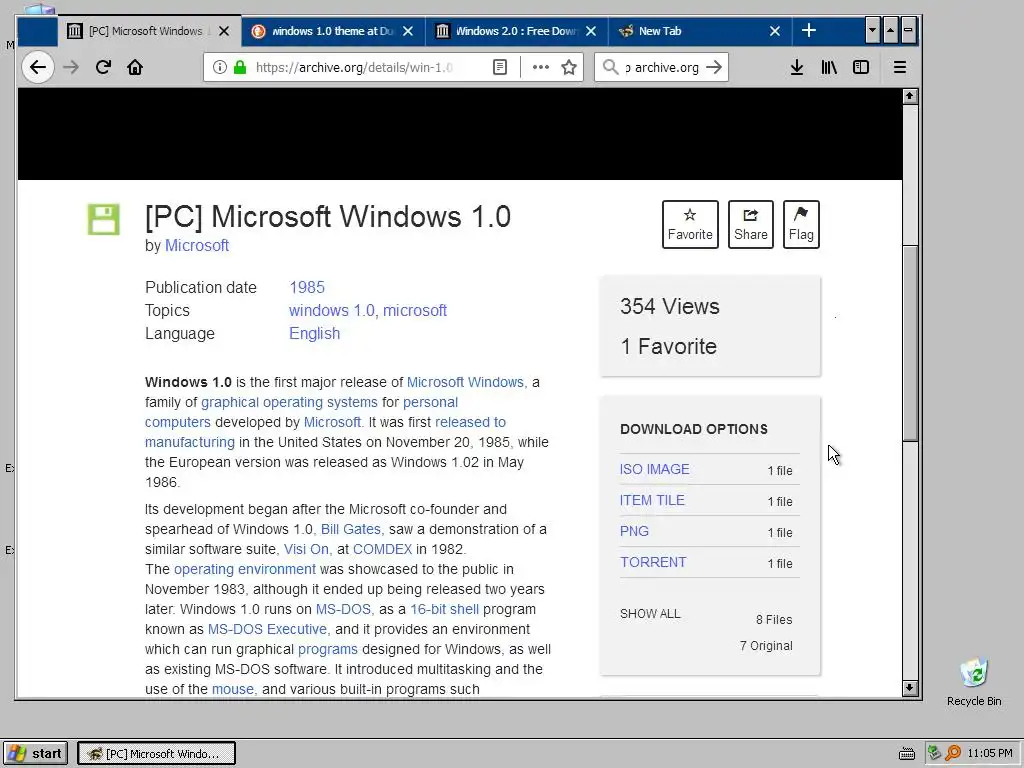The image size is (1024, 768).
Task: Open the downloads arrow icon
Action: [x=797, y=67]
